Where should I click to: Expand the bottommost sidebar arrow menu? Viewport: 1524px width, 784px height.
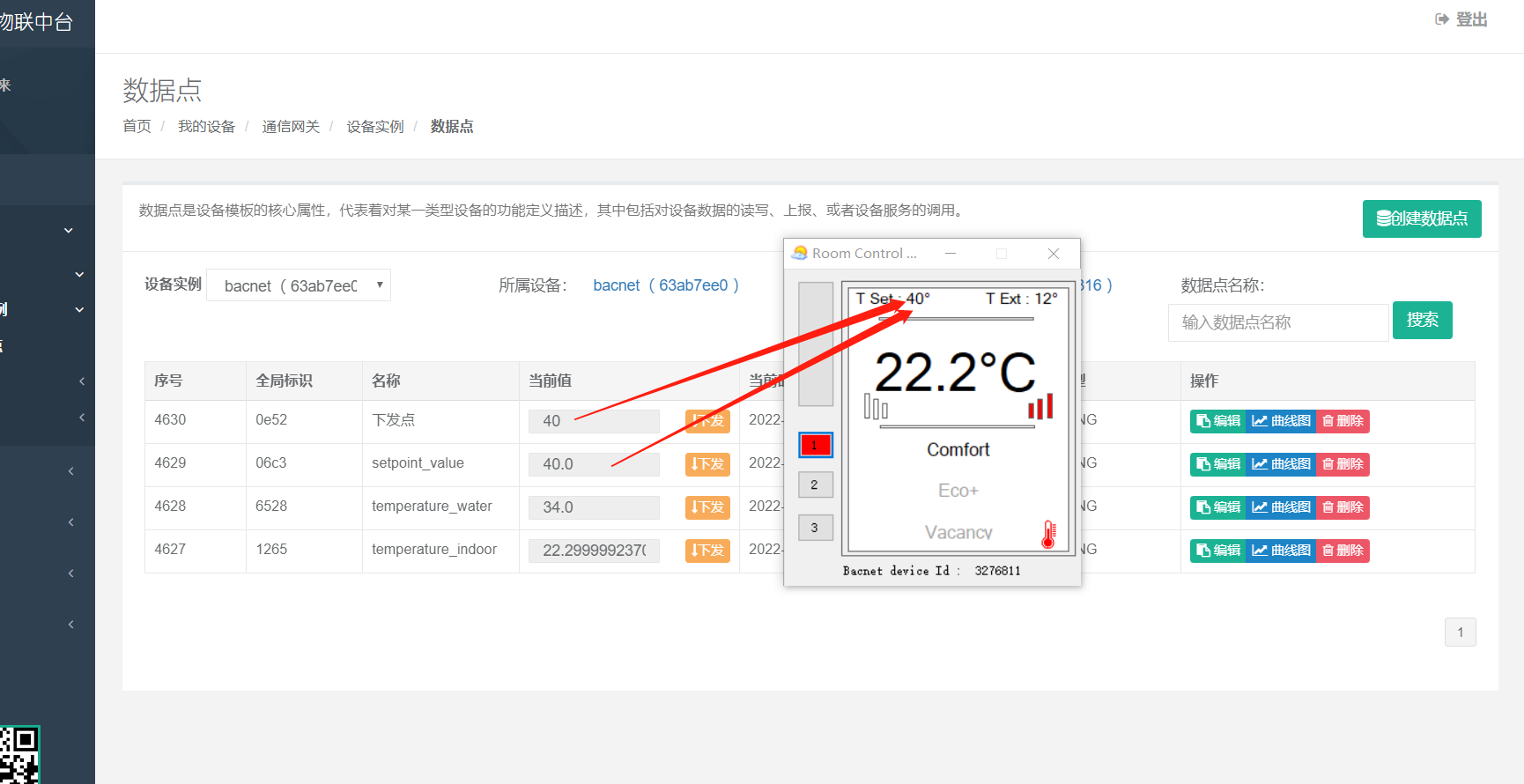pos(71,625)
